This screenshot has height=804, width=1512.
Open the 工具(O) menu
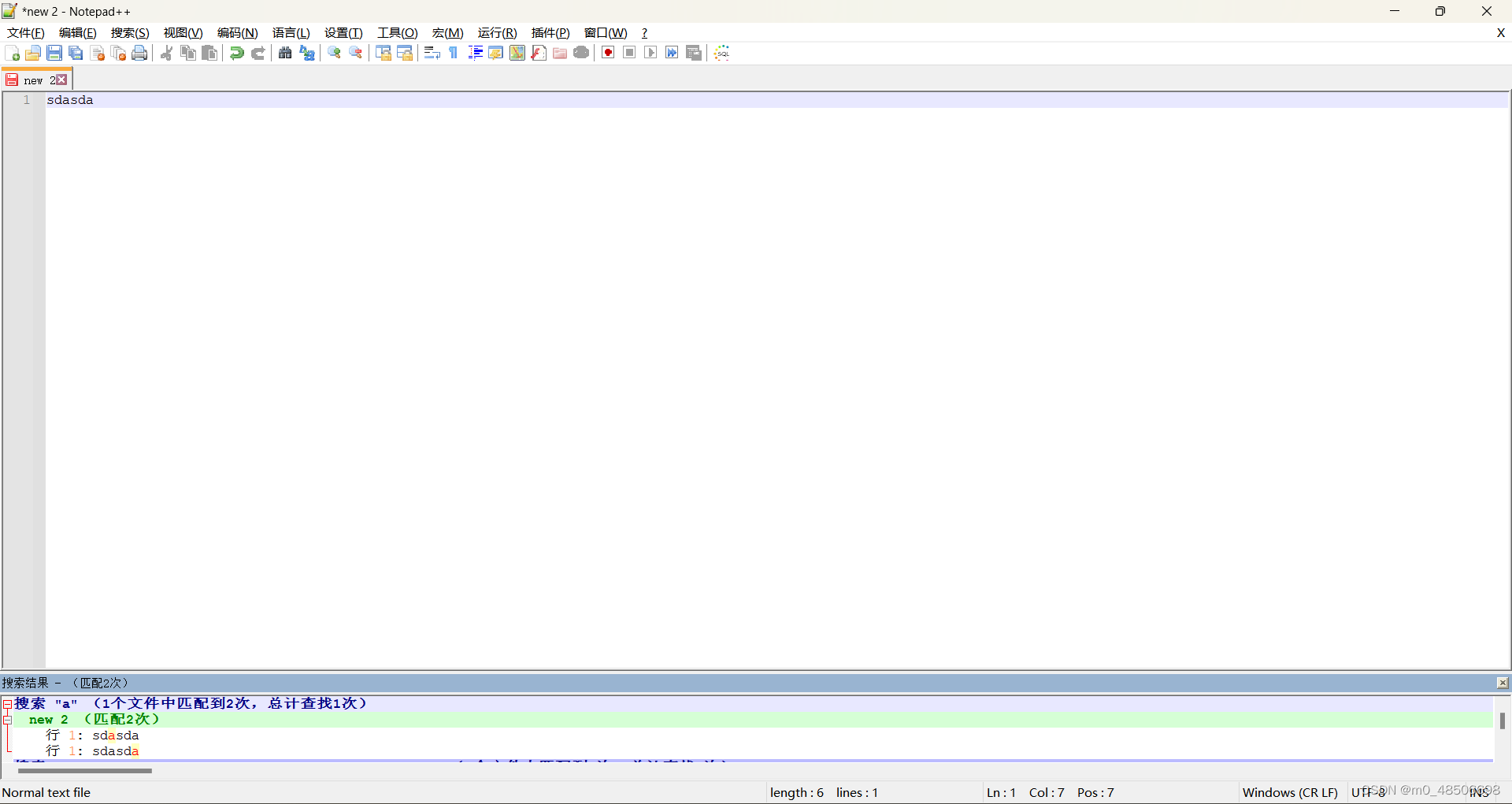tap(398, 32)
